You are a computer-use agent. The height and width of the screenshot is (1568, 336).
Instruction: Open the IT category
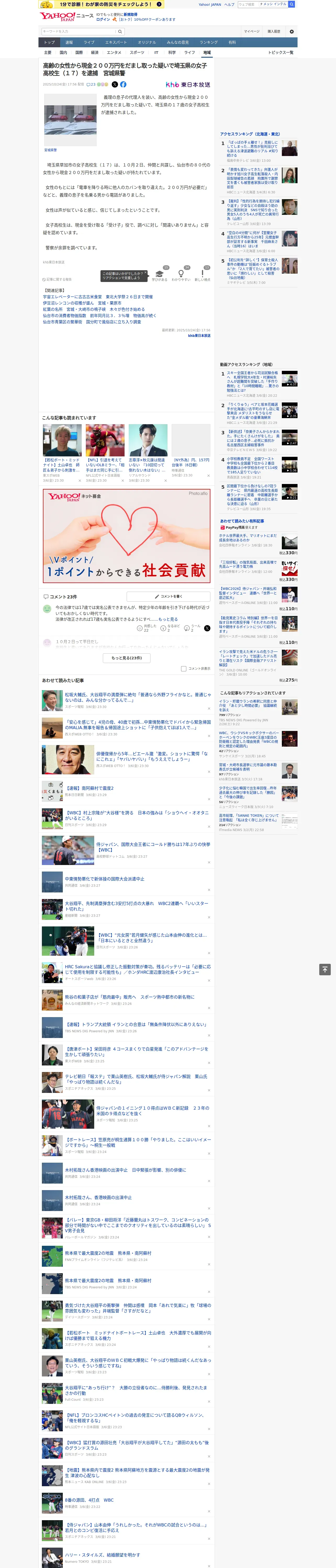[156, 52]
